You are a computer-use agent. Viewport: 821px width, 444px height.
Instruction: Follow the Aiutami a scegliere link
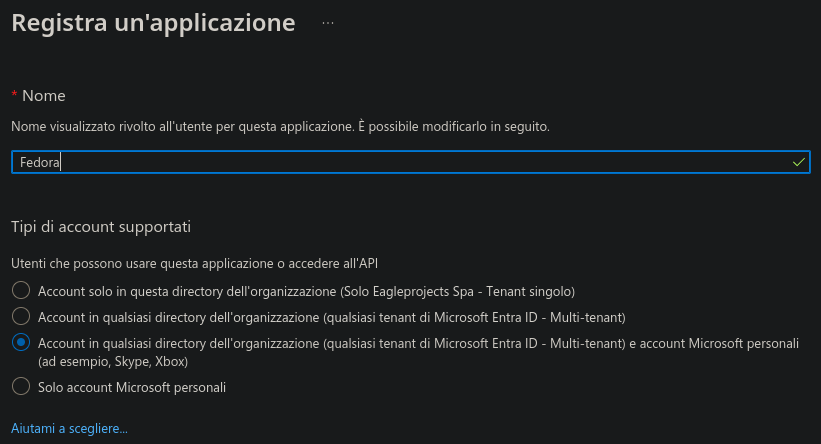pos(69,428)
